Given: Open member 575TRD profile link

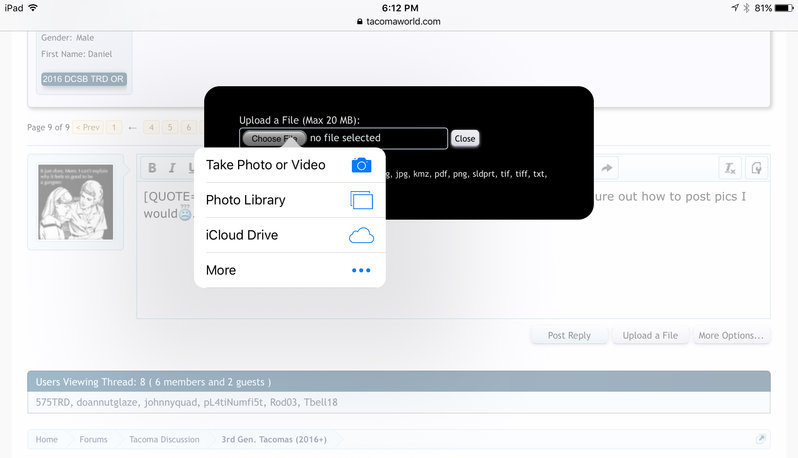Looking at the screenshot, I should point(53,402).
